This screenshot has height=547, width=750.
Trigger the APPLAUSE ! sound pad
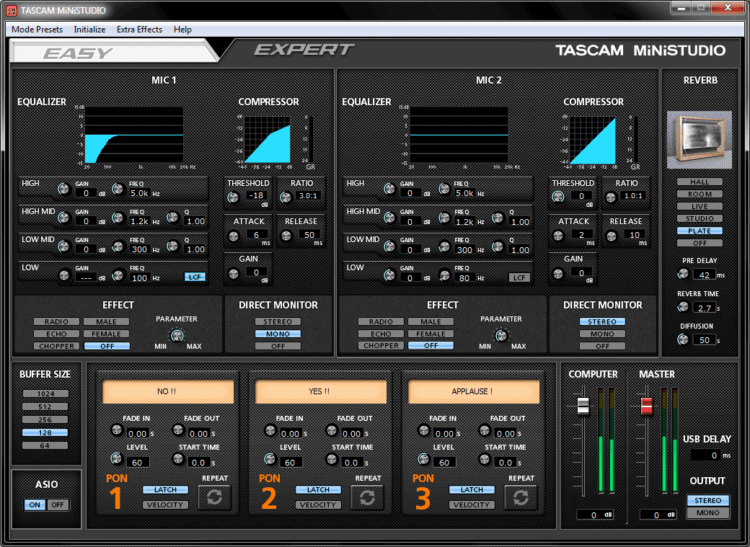click(x=474, y=392)
